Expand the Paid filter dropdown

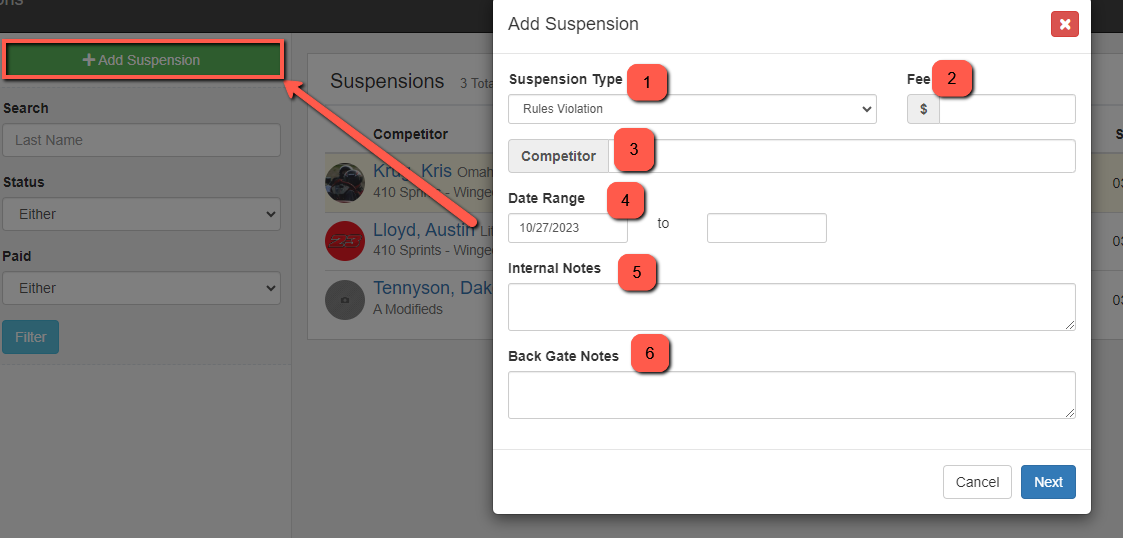point(141,288)
